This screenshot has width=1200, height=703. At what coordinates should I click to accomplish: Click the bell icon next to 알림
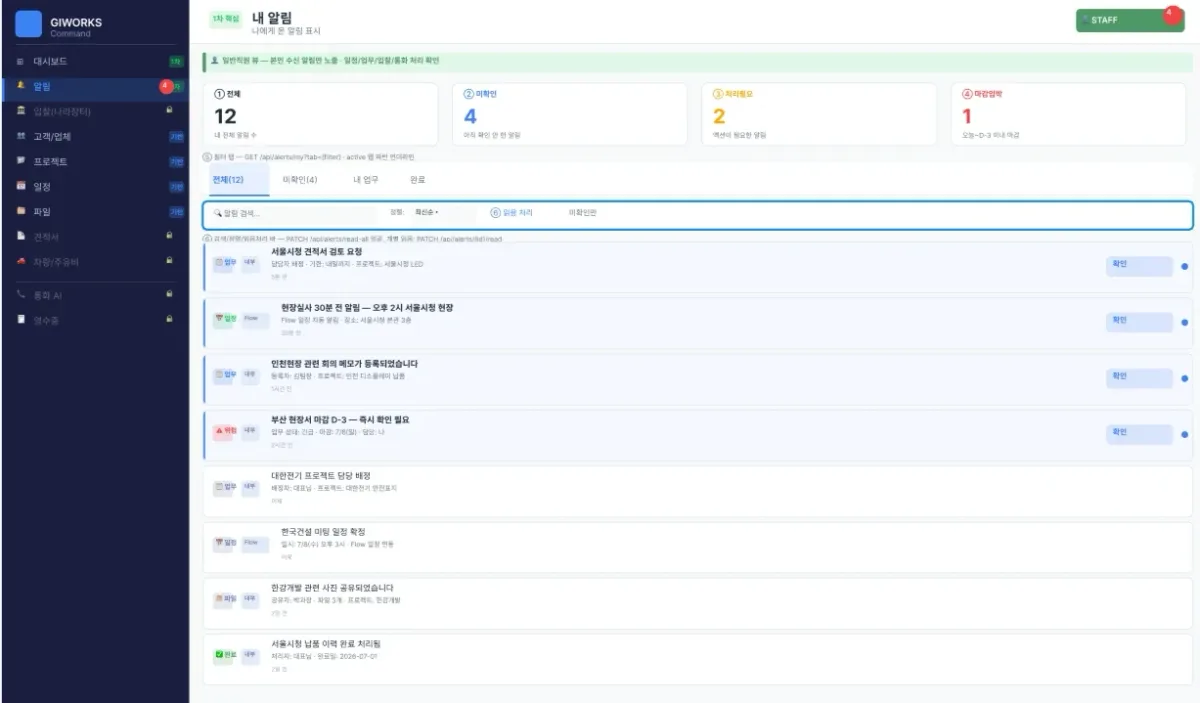(21, 86)
